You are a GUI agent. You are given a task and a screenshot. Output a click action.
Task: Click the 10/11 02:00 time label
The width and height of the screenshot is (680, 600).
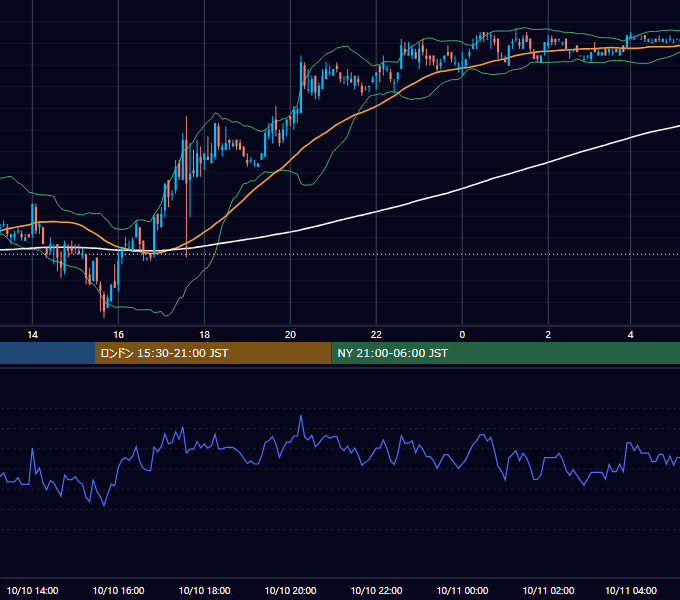coord(548,590)
